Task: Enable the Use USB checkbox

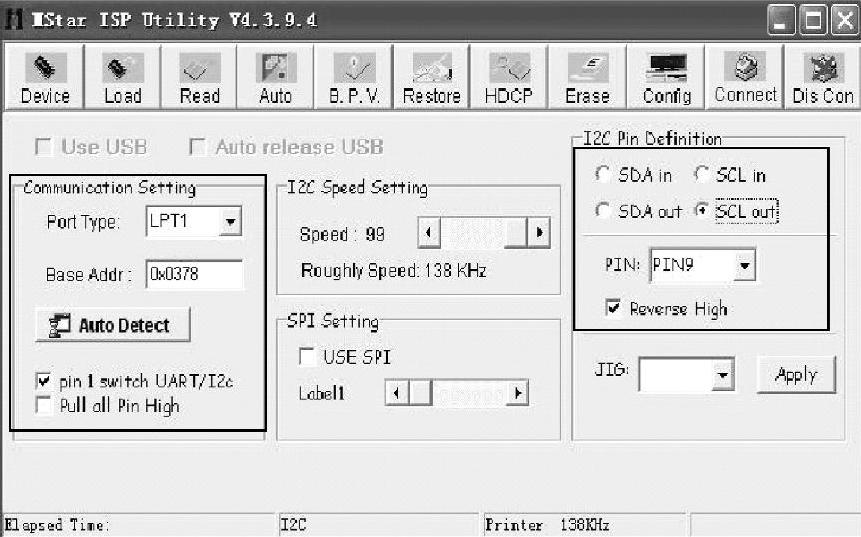Action: tap(43, 147)
